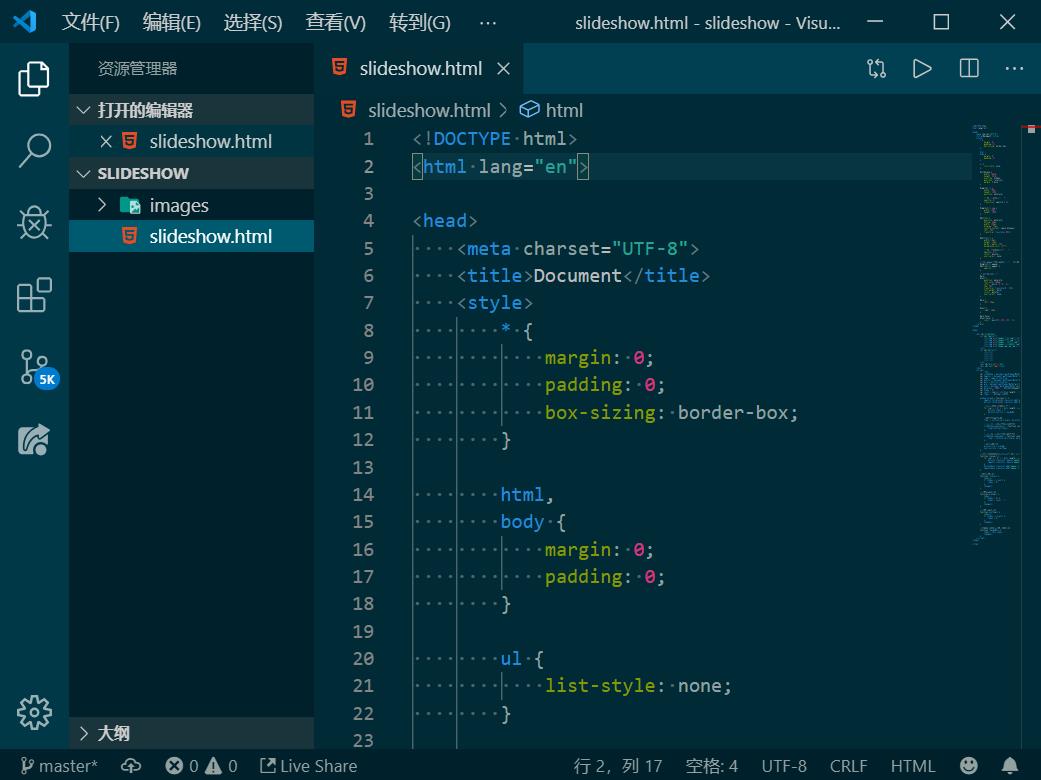Viewport: 1041px width, 780px height.
Task: Select the slideshow.html editor tab
Action: pyautogui.click(x=420, y=68)
